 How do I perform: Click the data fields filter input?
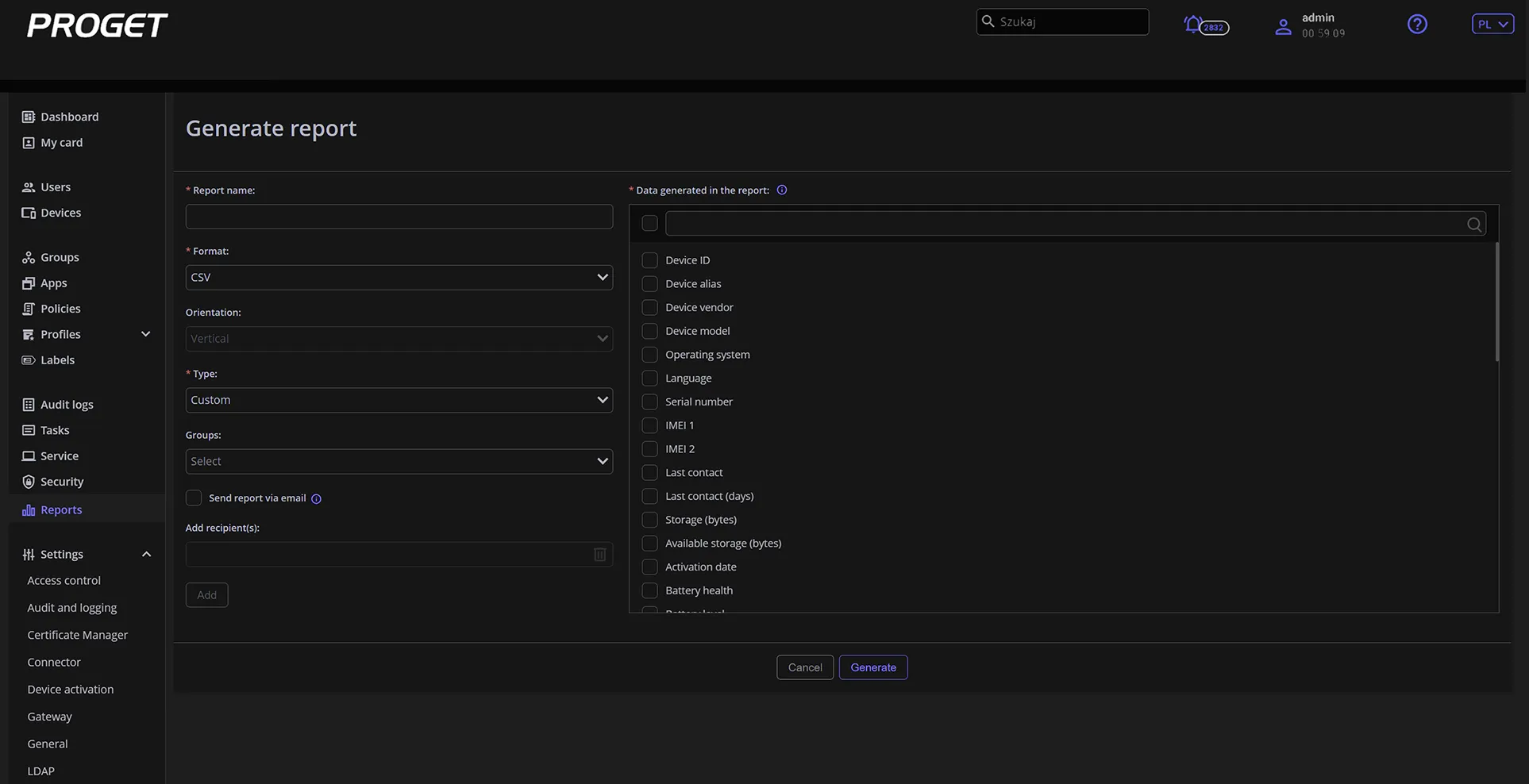(1076, 224)
